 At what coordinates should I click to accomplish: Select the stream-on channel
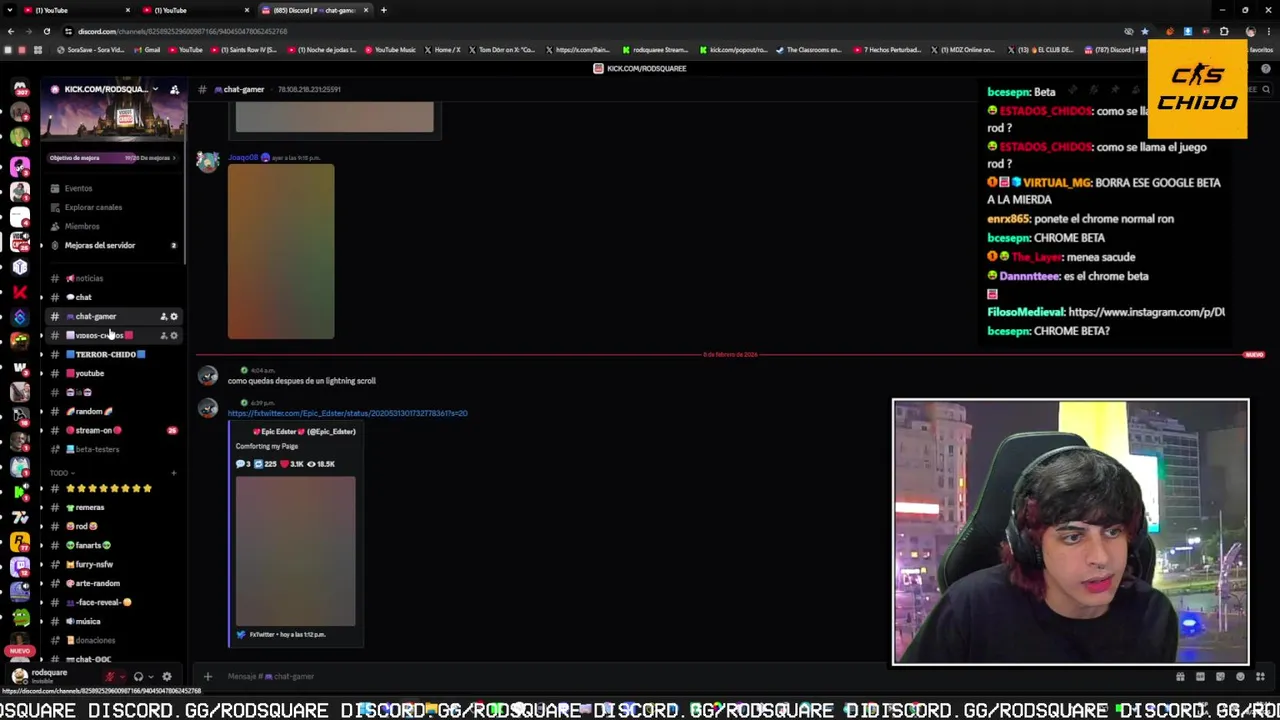pos(112,430)
